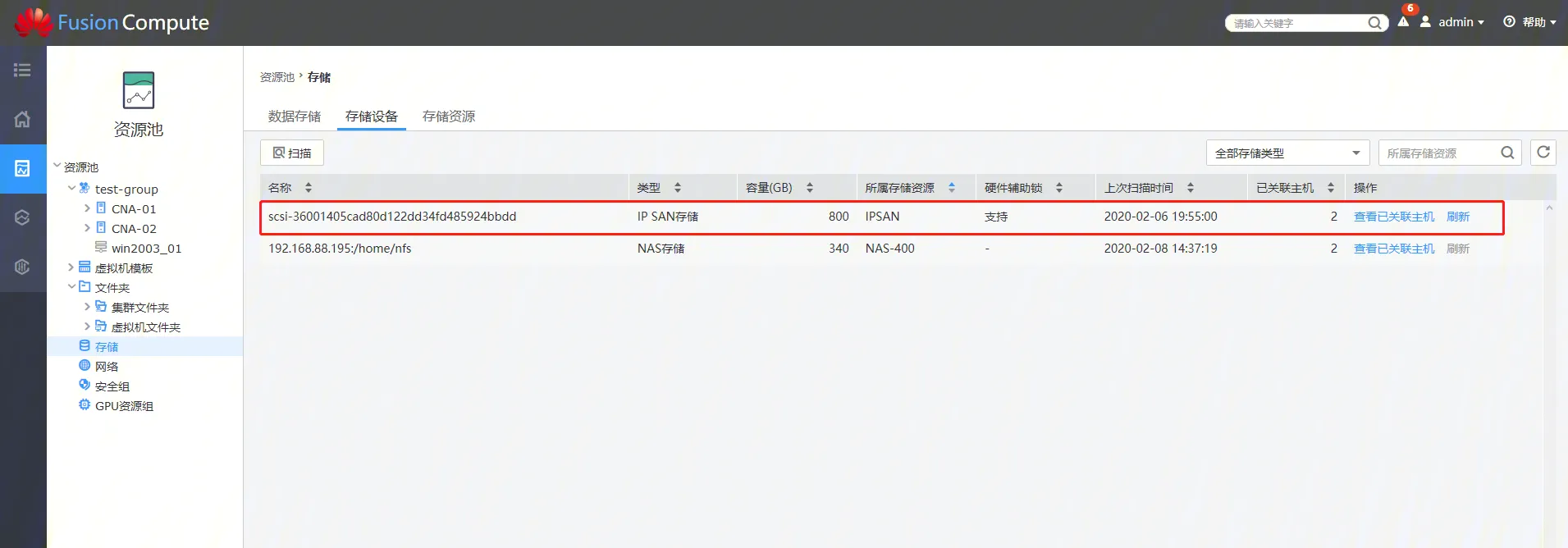Viewport: 1568px width, 548px height.
Task: Sort table by name column arrows
Action: pyautogui.click(x=309, y=188)
